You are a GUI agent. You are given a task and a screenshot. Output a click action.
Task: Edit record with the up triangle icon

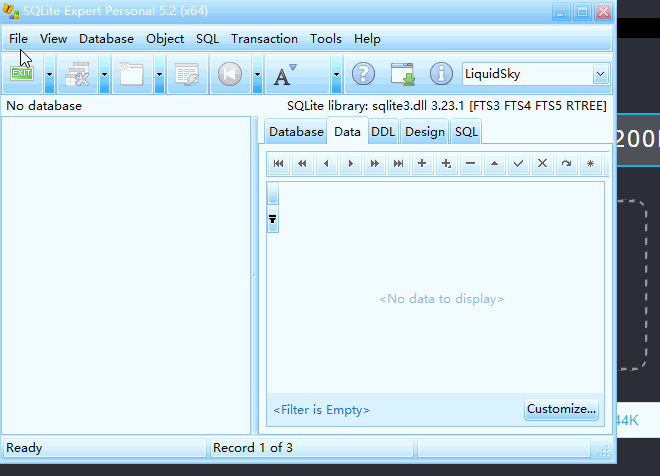(x=495, y=163)
